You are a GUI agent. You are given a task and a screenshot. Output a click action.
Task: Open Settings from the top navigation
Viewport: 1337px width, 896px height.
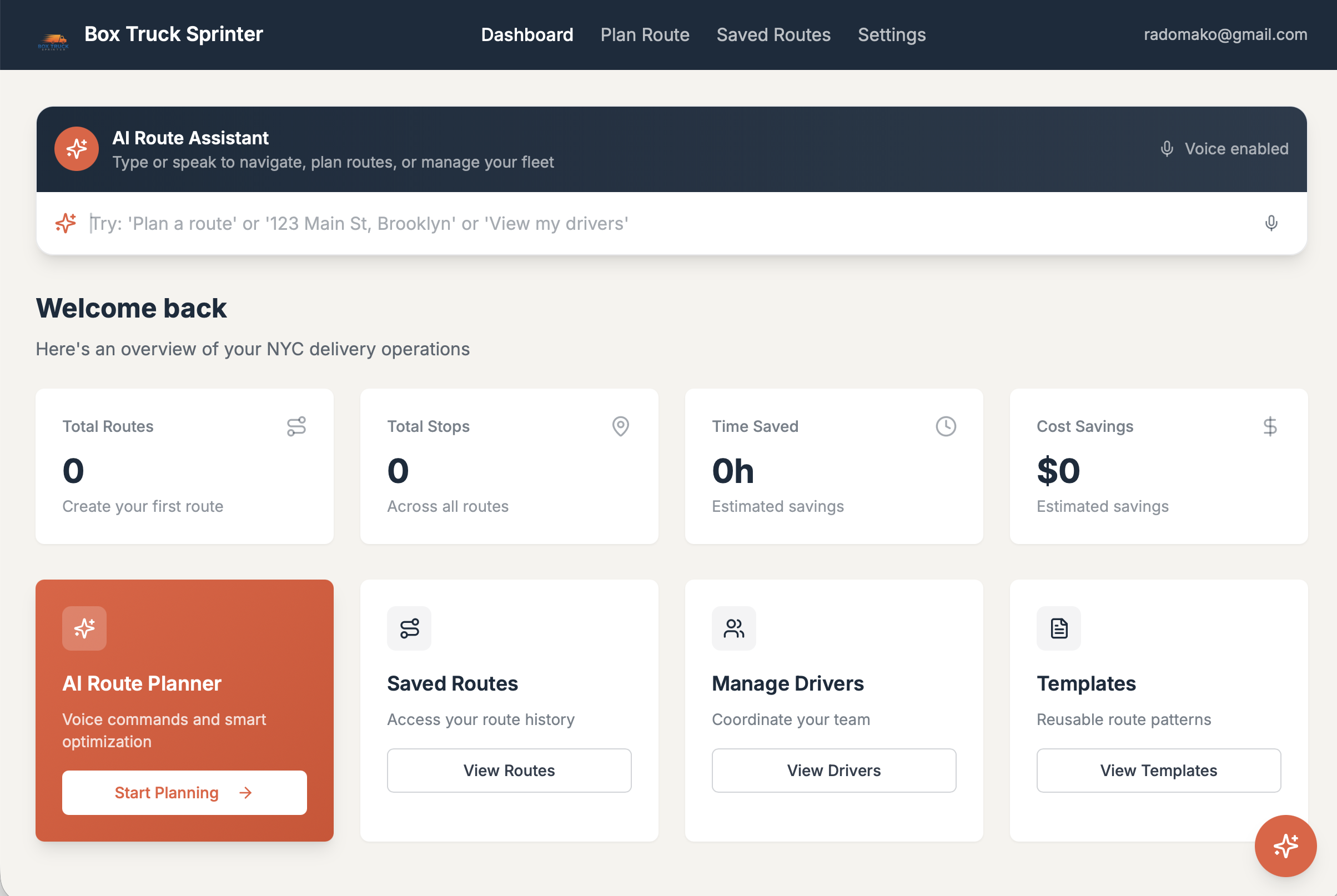891,35
